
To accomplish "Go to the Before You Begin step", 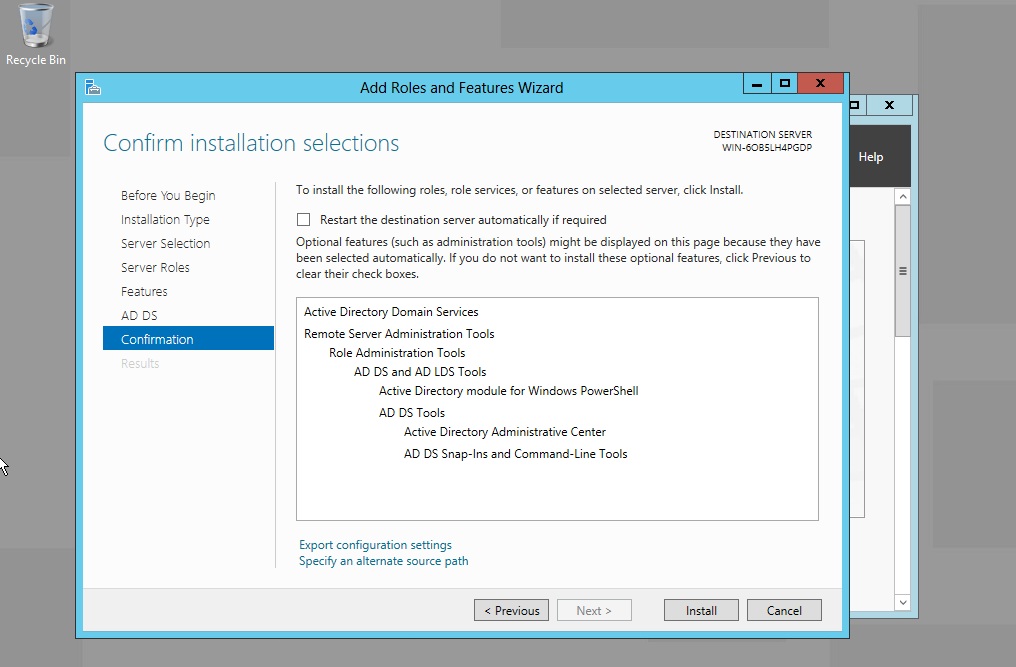I will coord(168,196).
